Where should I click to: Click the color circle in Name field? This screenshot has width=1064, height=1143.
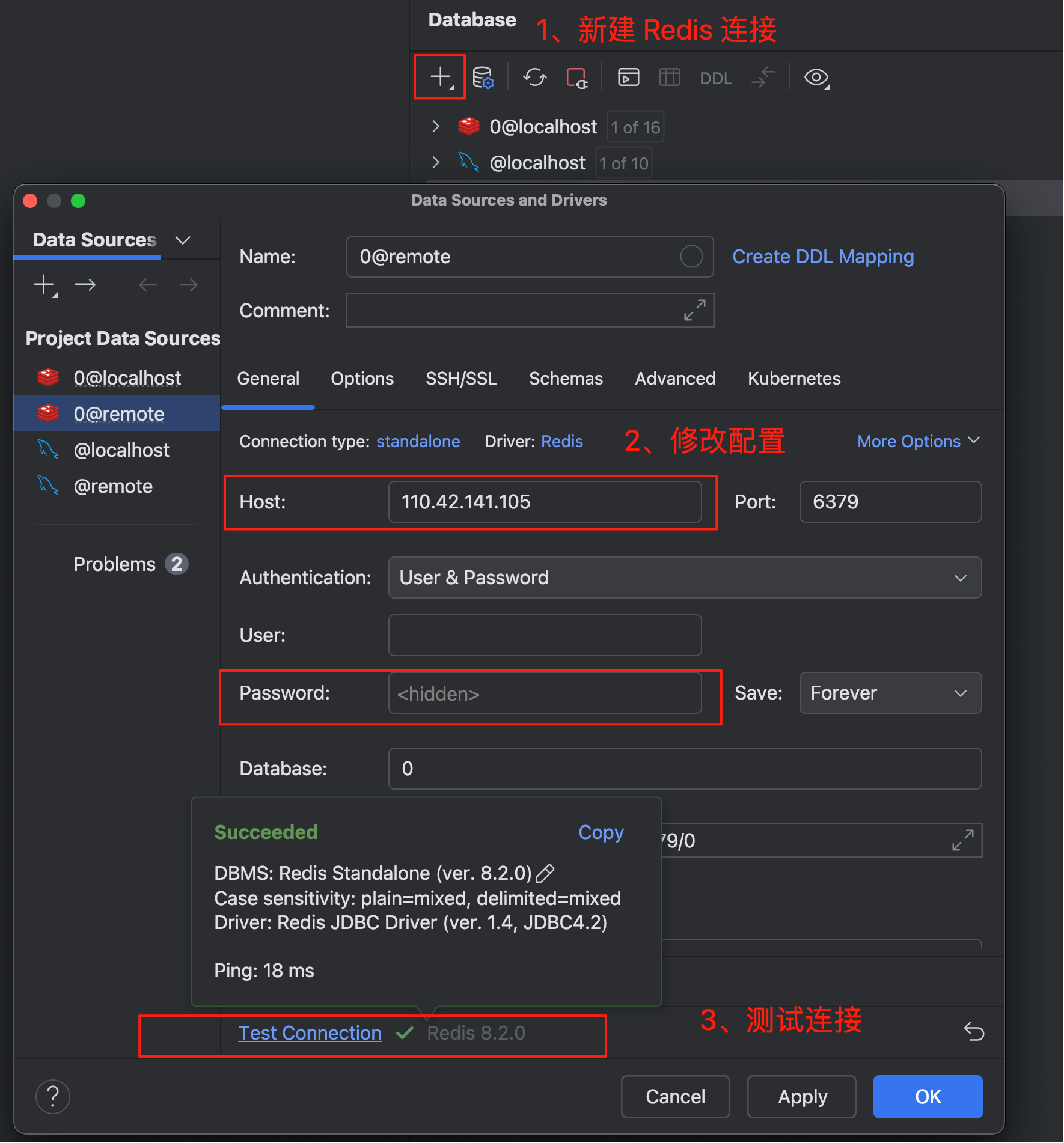[691, 257]
